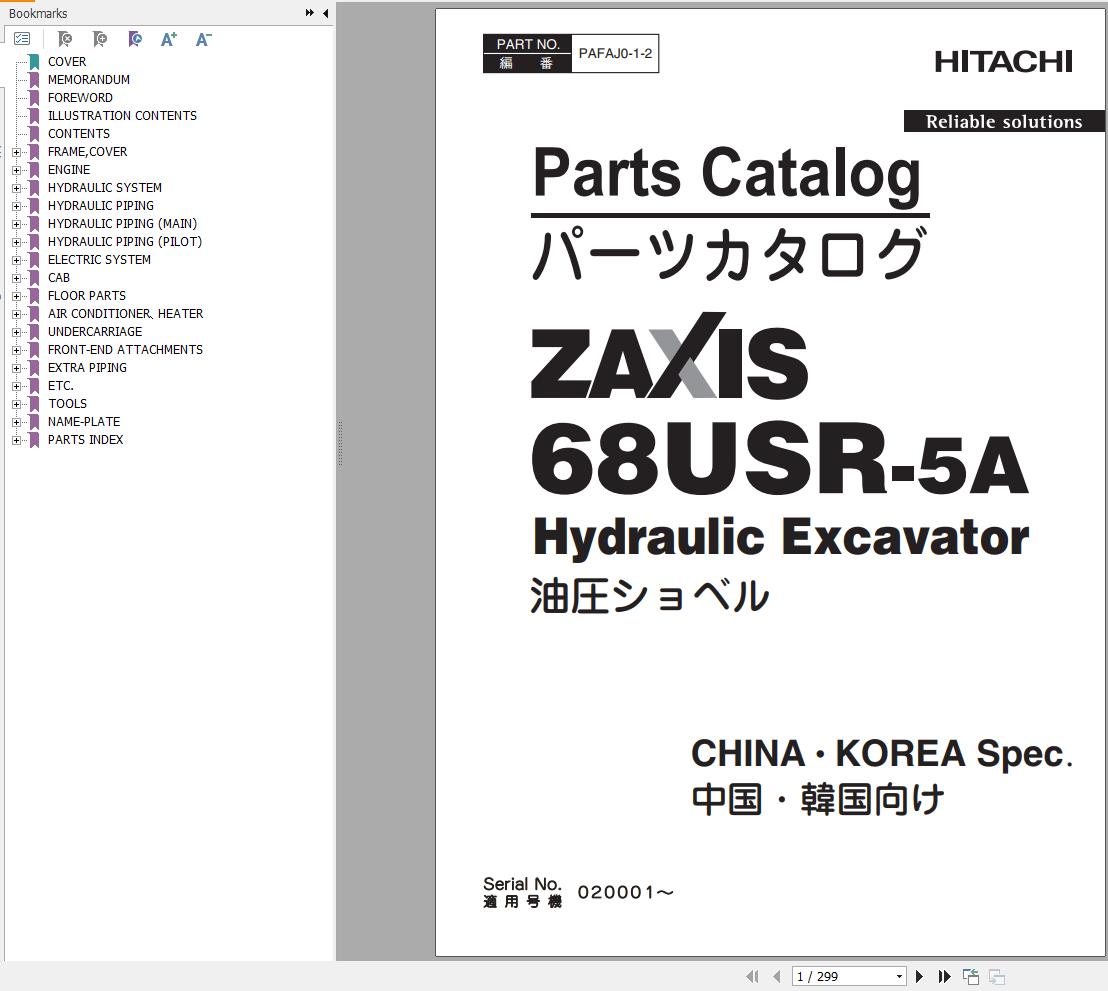The width and height of the screenshot is (1108, 991).
Task: Click the delete bookmark icon
Action: 64,39
